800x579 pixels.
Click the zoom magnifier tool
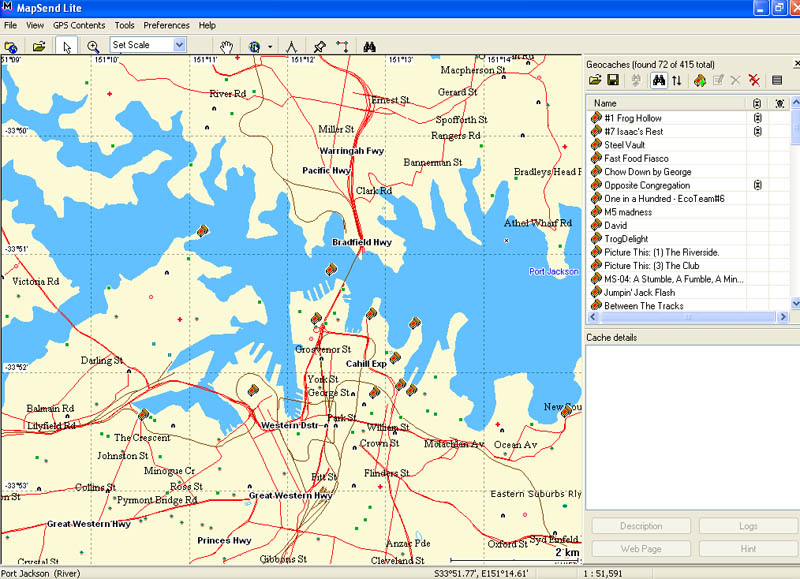coord(93,46)
